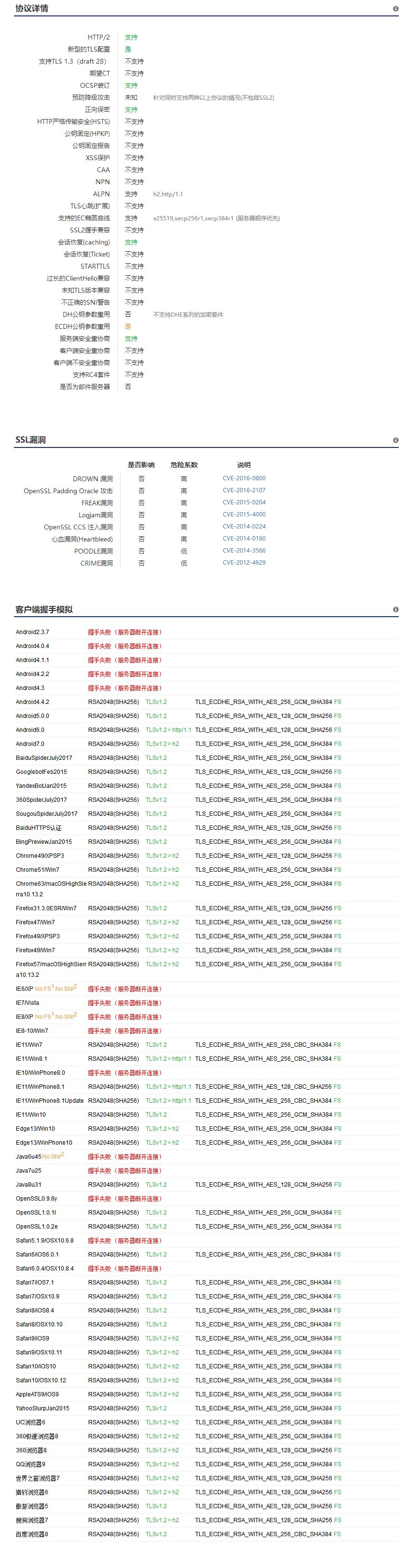Click the info icon beside 协议详情 heading

[x=396, y=9]
